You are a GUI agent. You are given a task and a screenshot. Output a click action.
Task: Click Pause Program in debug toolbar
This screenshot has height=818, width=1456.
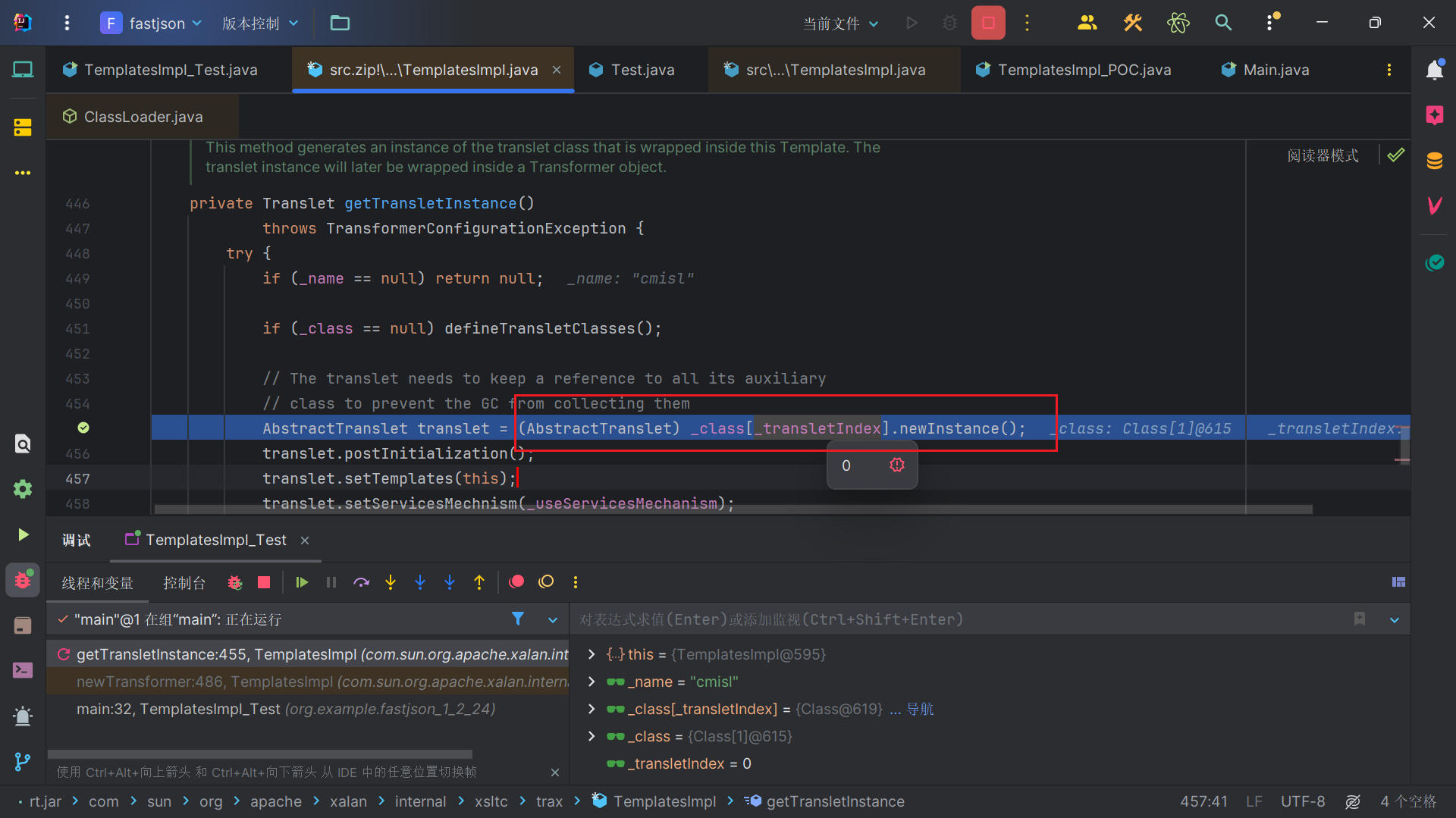click(331, 582)
